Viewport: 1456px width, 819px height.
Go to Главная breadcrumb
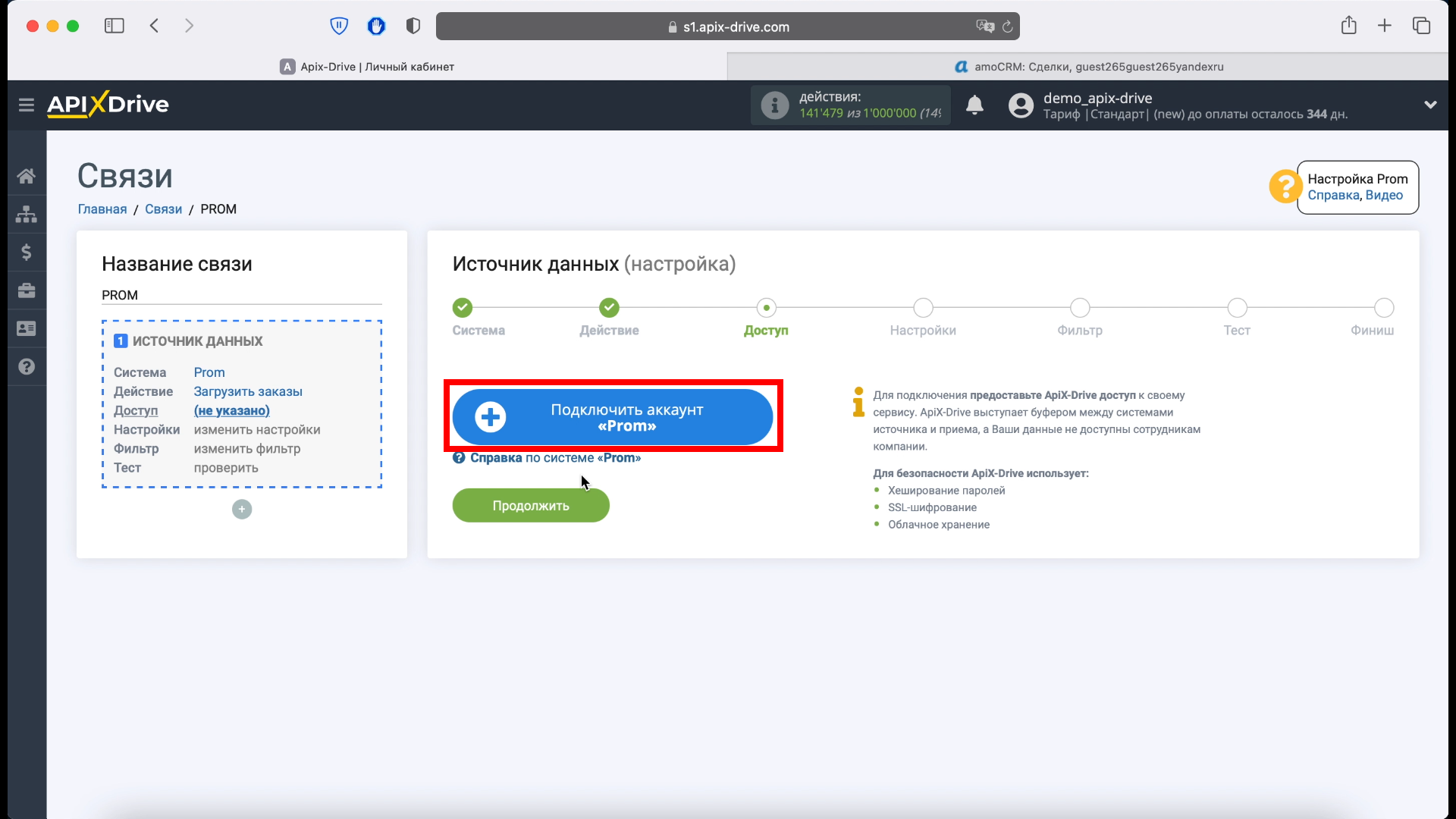click(x=102, y=209)
